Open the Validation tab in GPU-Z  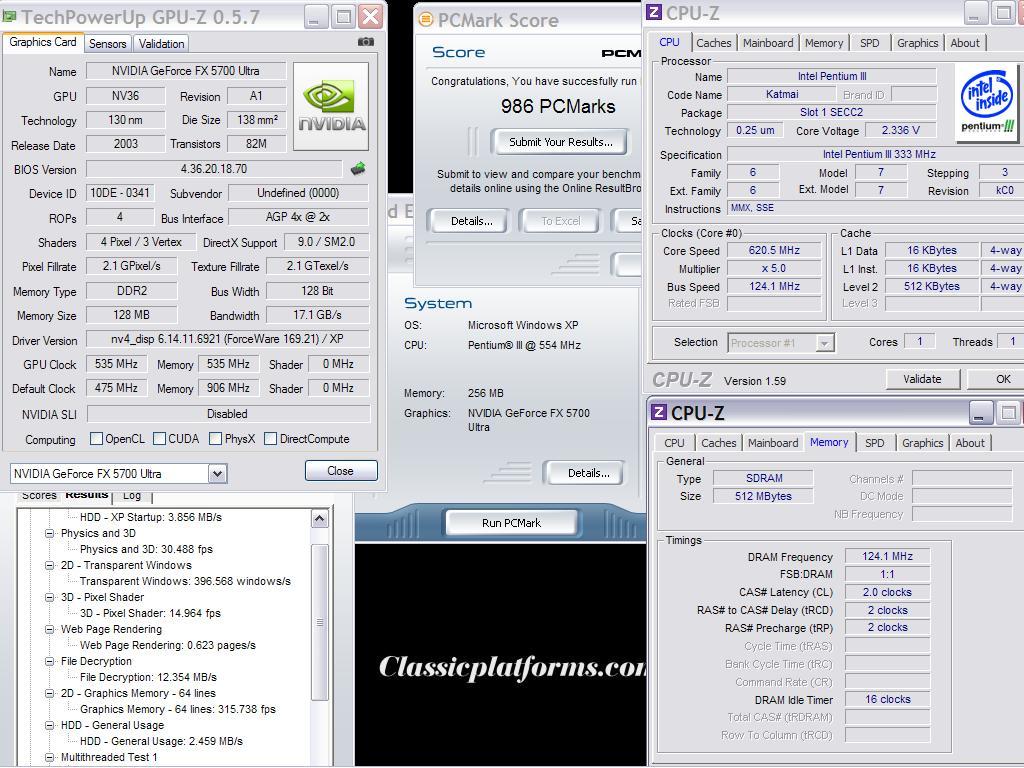(x=161, y=44)
